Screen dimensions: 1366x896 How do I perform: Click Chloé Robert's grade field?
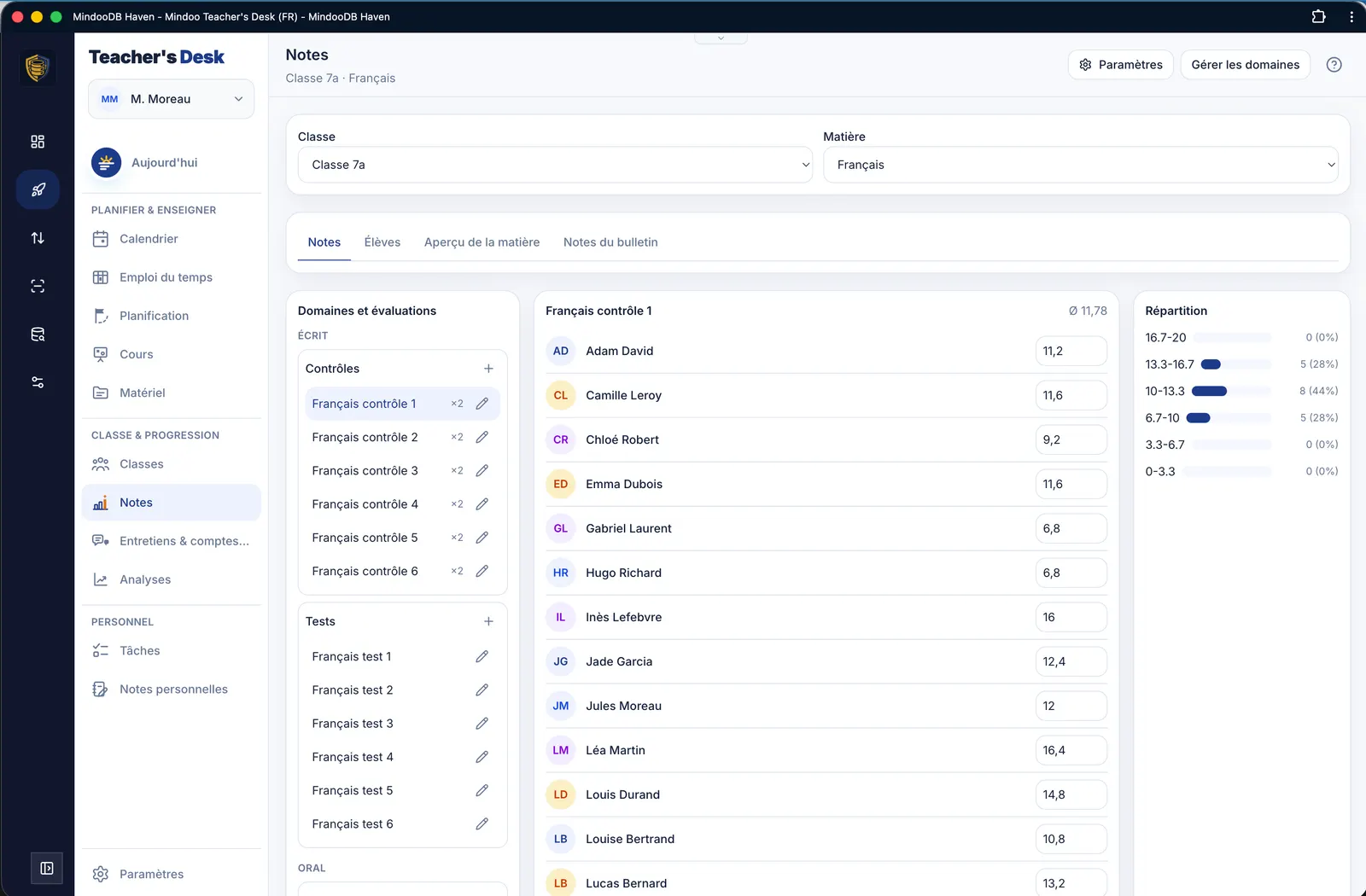(x=1071, y=439)
